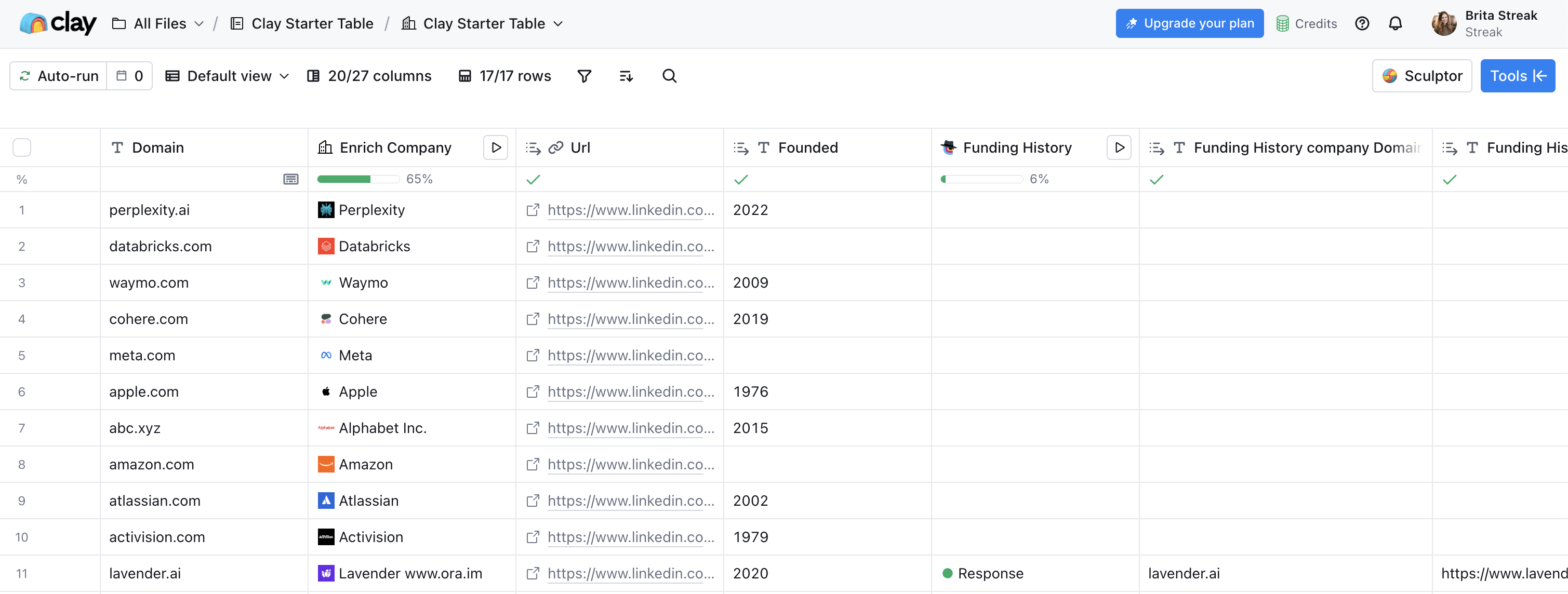Click the help question mark icon
Viewport: 1568px width, 594px height.
click(x=1362, y=23)
